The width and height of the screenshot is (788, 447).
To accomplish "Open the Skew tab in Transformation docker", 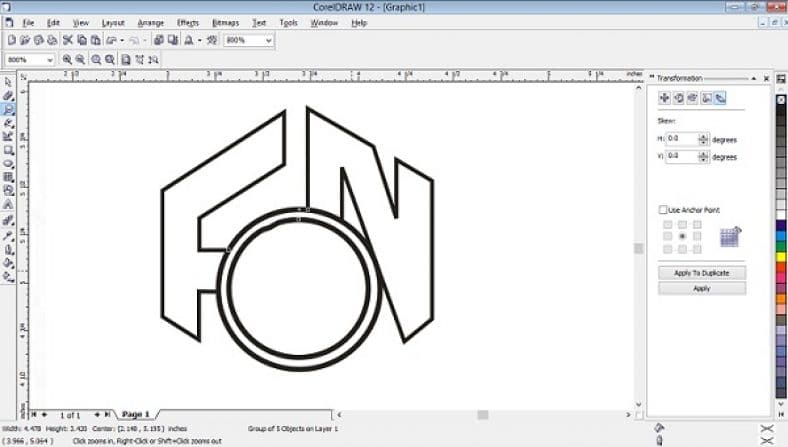I will [720, 98].
